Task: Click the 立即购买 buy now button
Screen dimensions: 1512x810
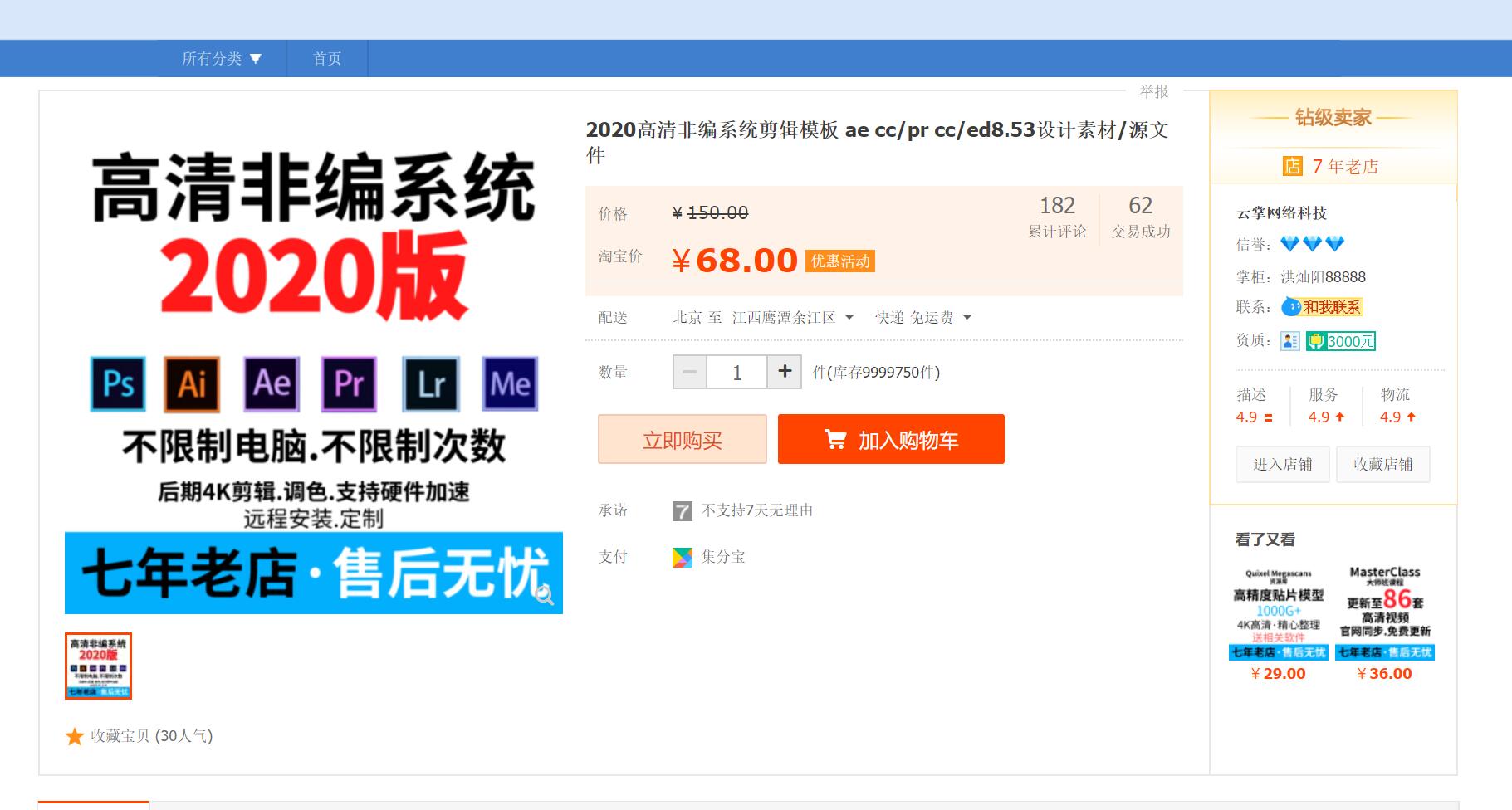Action: [683, 439]
